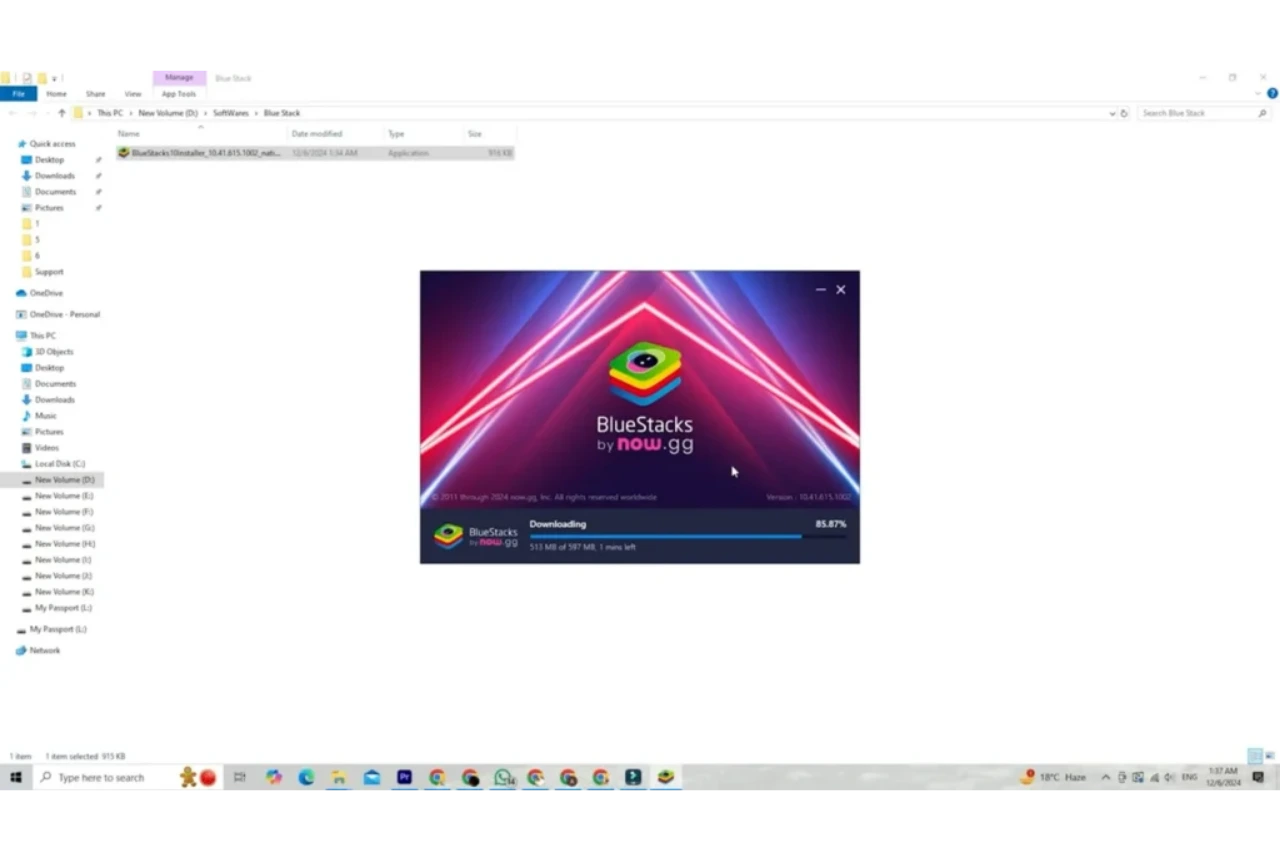1280x861 pixels.
Task: Open the weather widget showing 18°C Haze
Action: [x=1053, y=777]
